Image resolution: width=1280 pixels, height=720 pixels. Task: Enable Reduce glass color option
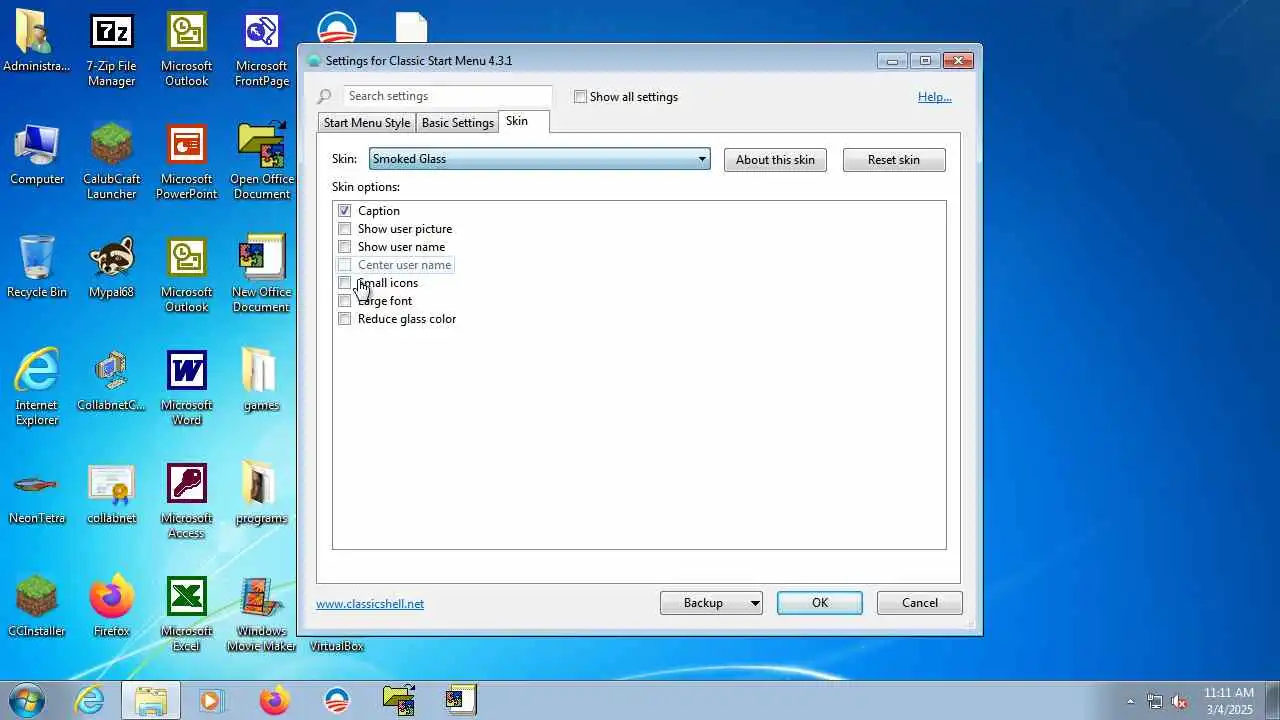click(x=345, y=319)
